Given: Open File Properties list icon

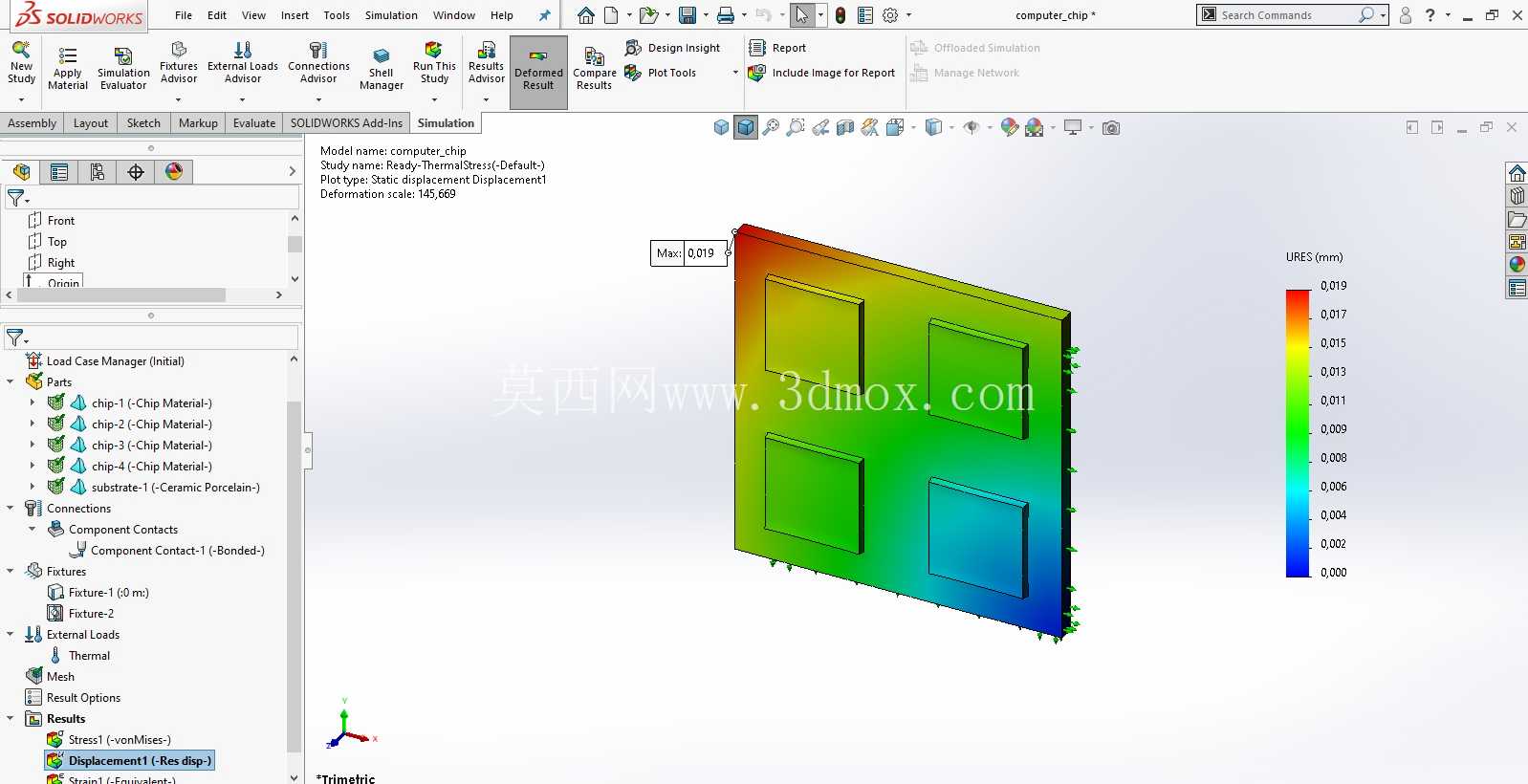Looking at the screenshot, I should 865,15.
